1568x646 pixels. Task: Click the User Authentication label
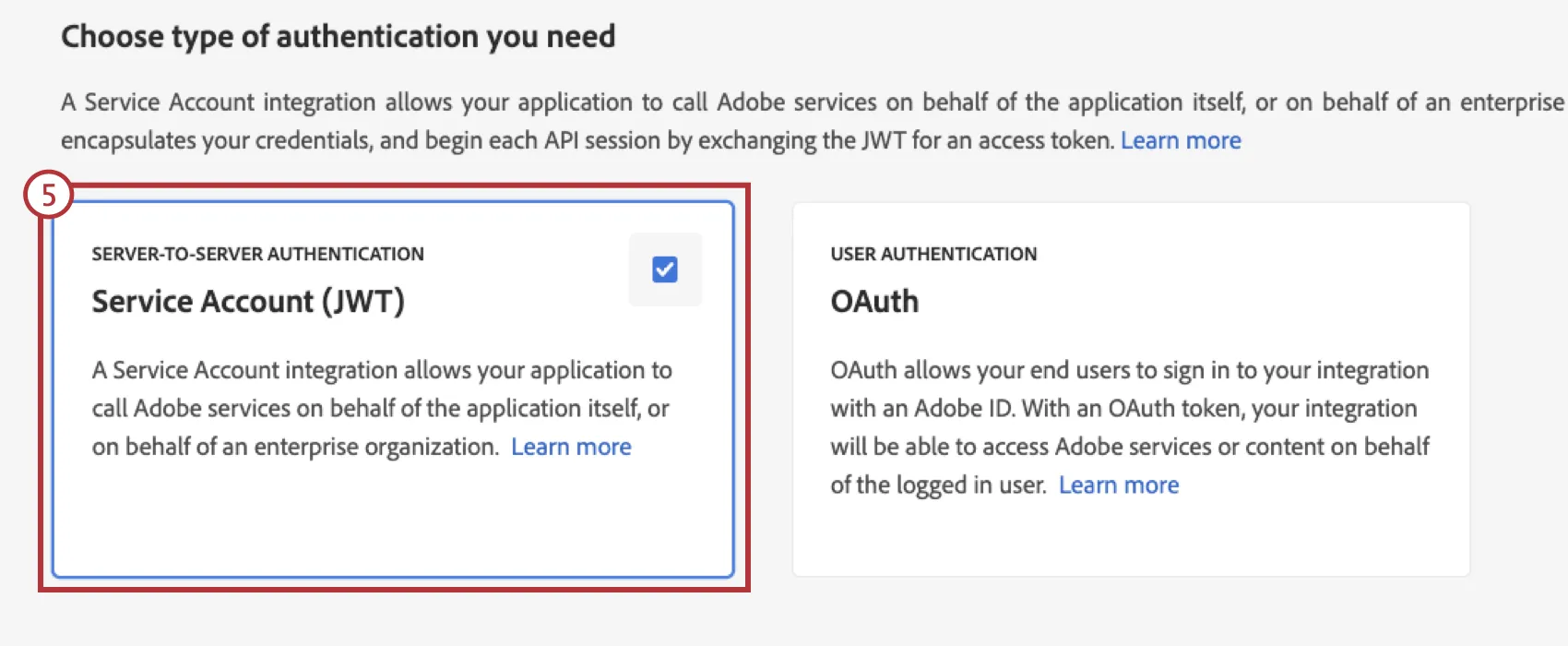click(x=932, y=253)
